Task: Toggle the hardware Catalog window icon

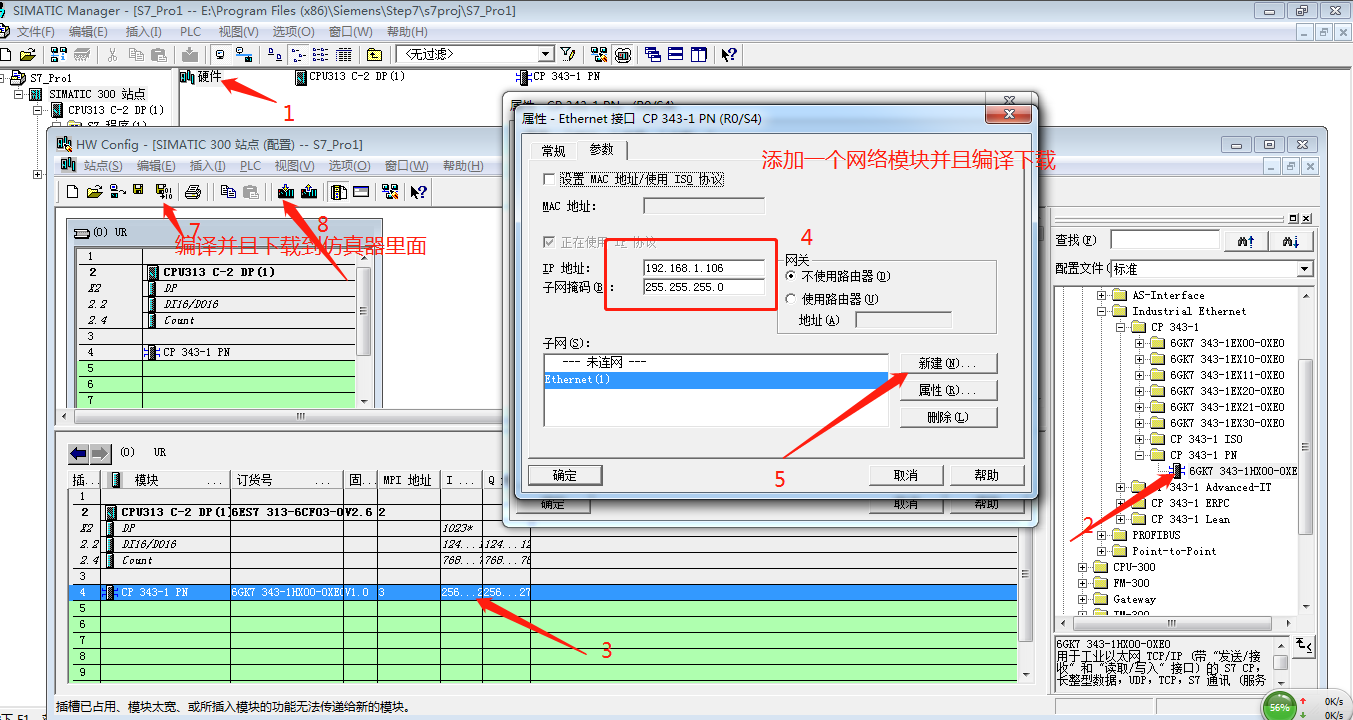Action: 337,192
